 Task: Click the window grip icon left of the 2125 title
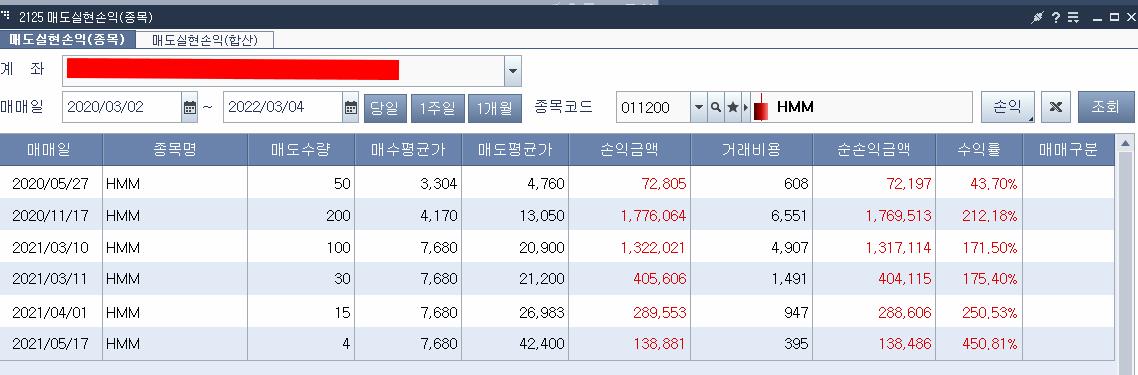coord(6,15)
